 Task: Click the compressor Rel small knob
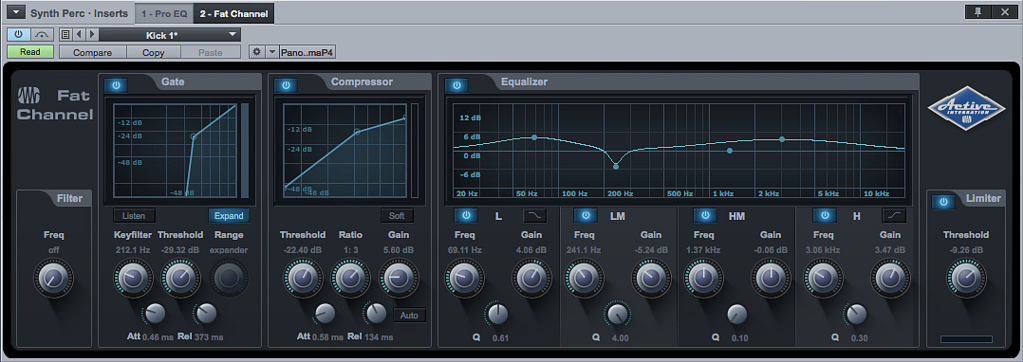pos(376,314)
